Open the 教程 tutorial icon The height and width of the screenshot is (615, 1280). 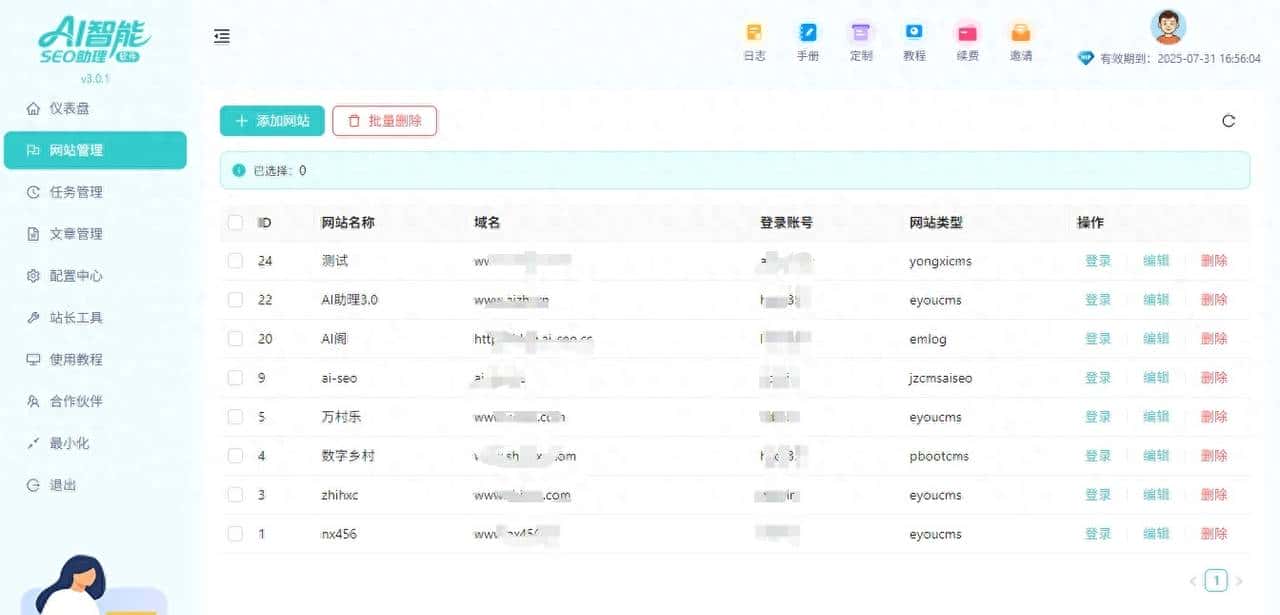(x=914, y=42)
